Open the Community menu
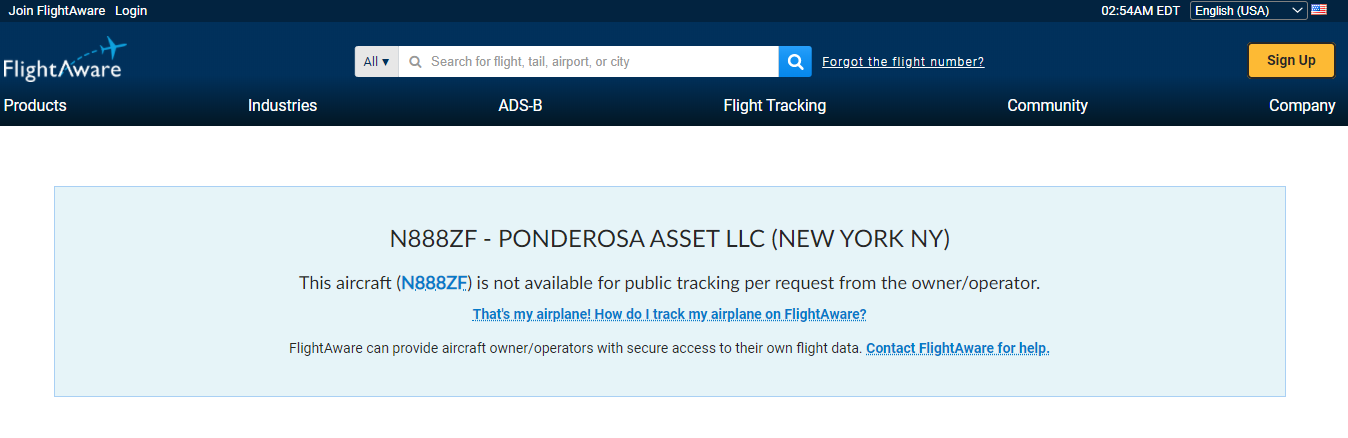This screenshot has height=438, width=1348. pyautogui.click(x=1047, y=105)
